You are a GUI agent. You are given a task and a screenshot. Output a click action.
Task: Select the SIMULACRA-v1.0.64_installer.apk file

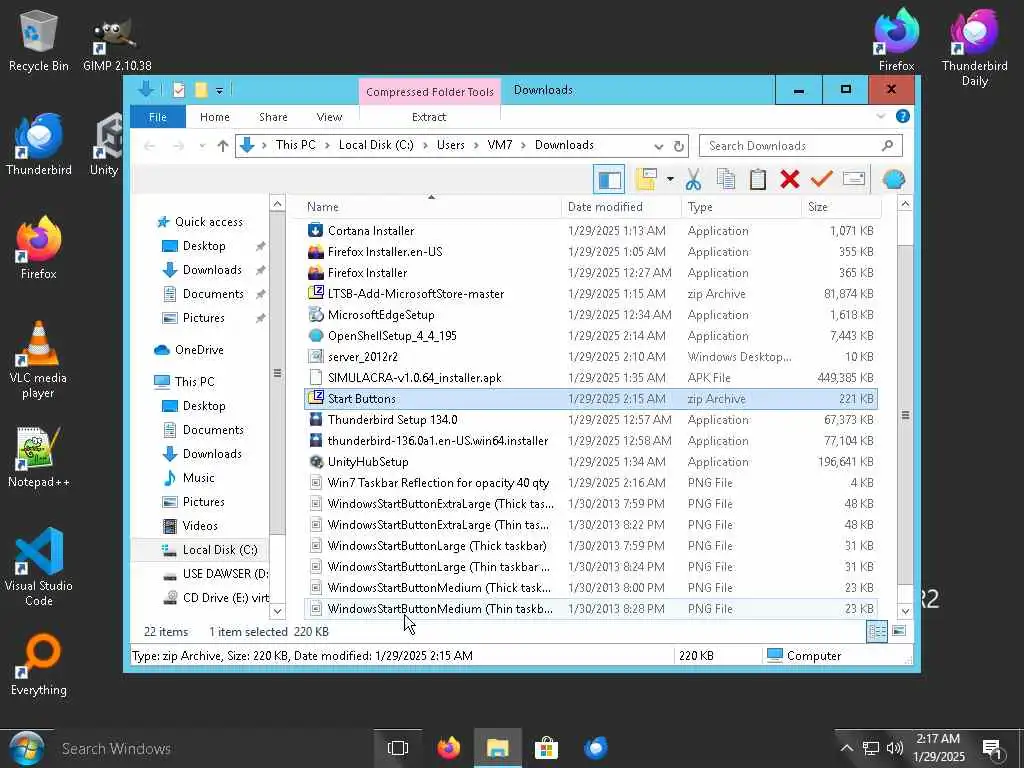590,377
